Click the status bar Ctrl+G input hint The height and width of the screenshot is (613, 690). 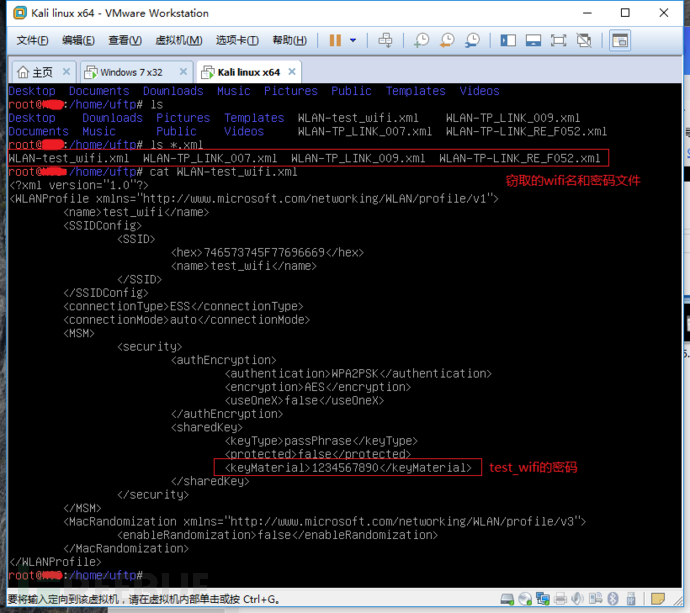[143, 599]
